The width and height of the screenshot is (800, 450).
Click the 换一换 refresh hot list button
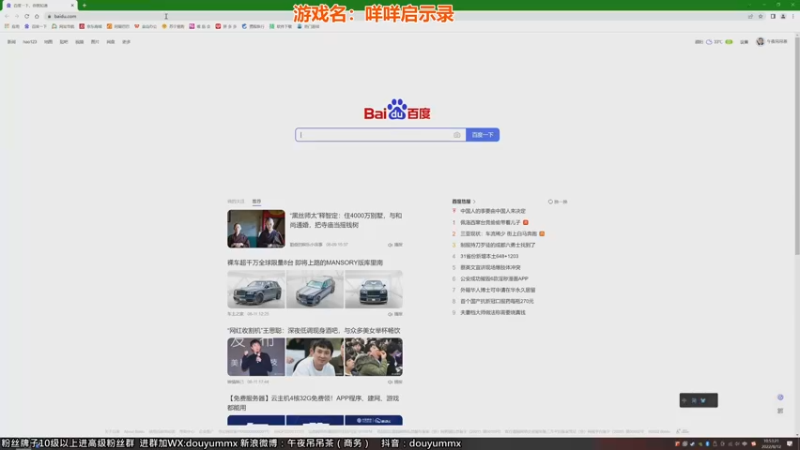point(558,202)
